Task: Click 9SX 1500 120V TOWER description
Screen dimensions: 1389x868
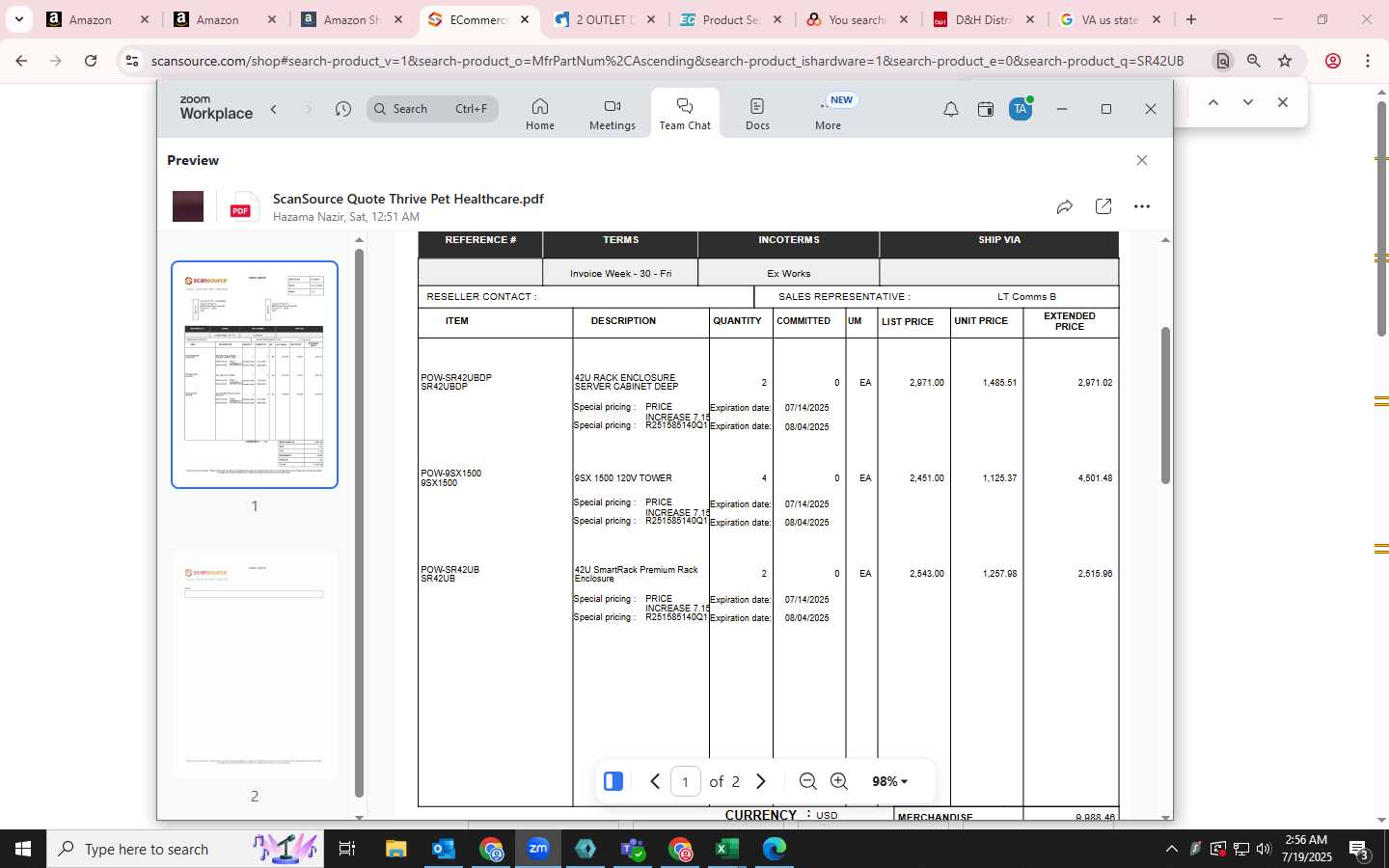Action: pyautogui.click(x=623, y=478)
